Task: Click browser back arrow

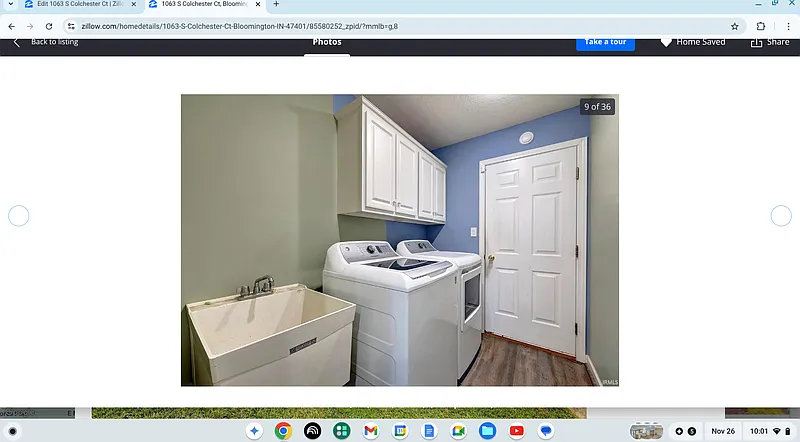Action: pyautogui.click(x=12, y=27)
